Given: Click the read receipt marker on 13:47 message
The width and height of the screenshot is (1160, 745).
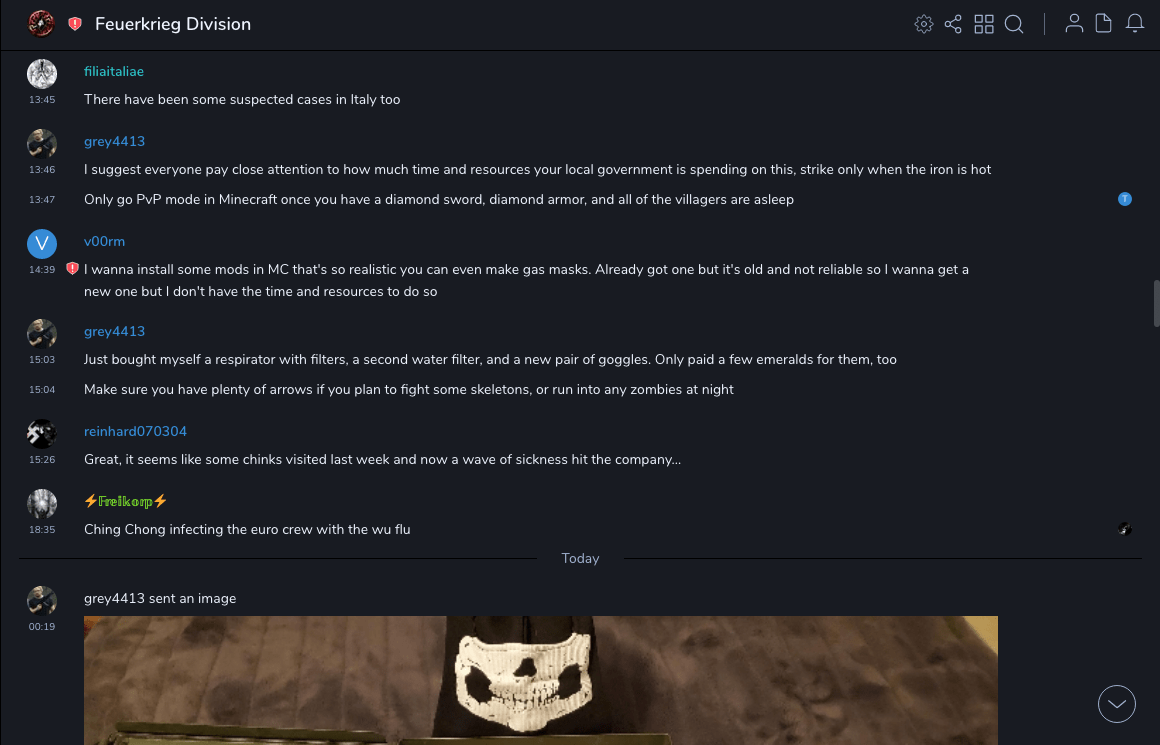Looking at the screenshot, I should point(1125,199).
